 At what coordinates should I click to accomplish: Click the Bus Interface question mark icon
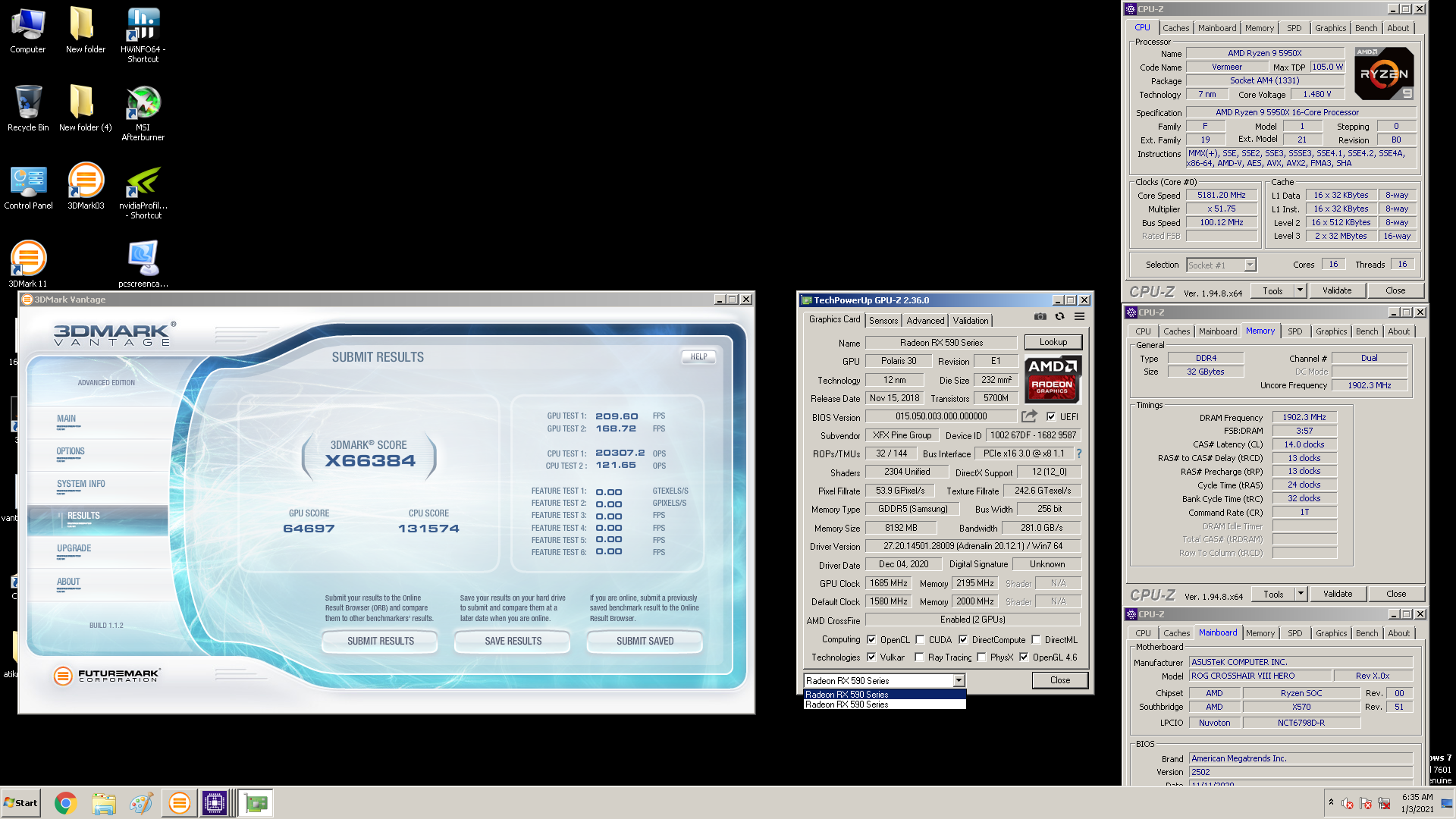pos(1079,453)
